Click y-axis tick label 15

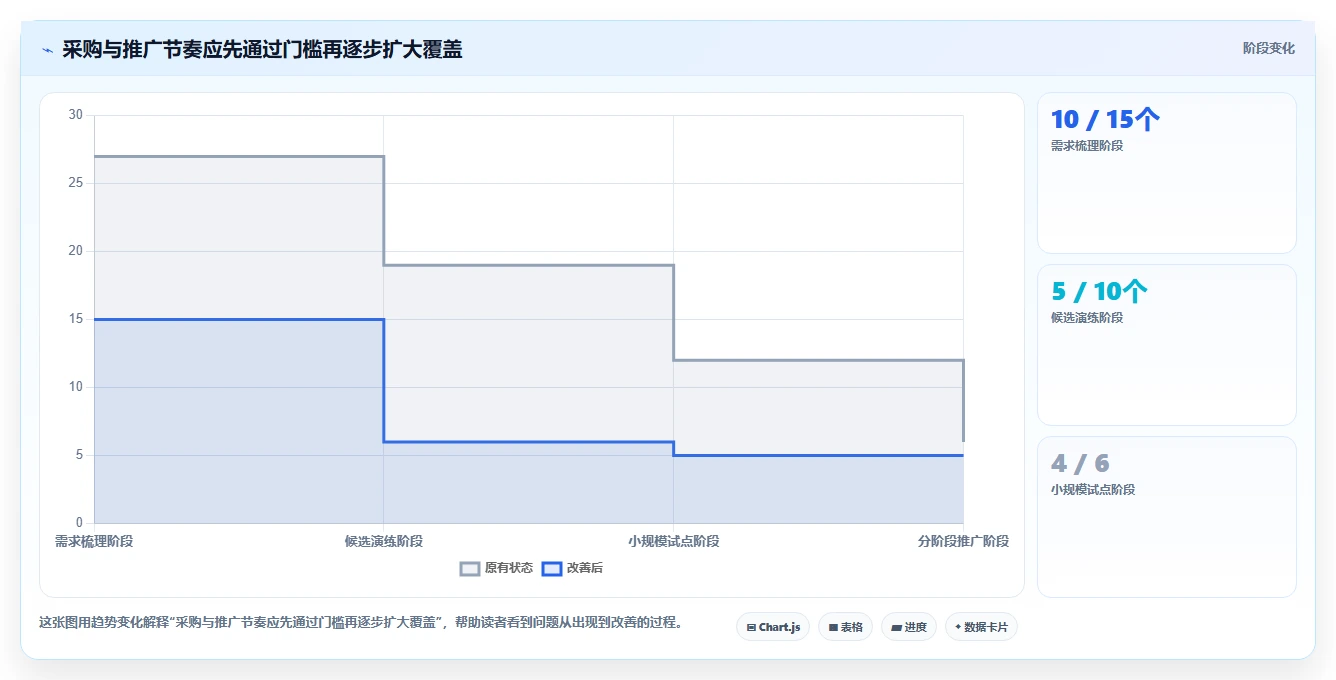coord(76,319)
